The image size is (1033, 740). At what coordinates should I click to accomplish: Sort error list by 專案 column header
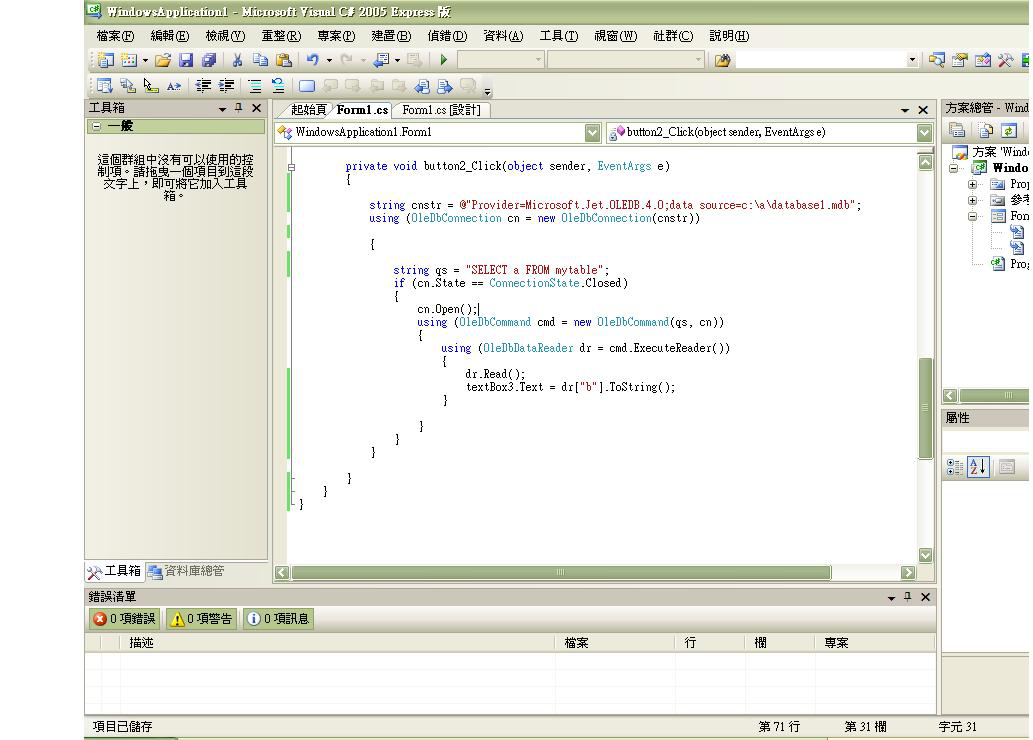[875, 642]
